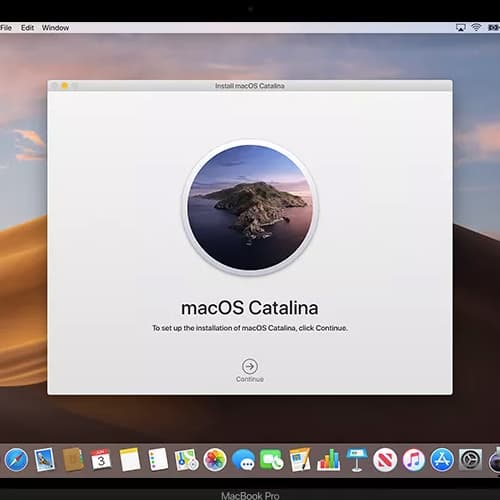The width and height of the screenshot is (500, 500).
Task: Open the News app
Action: click(x=385, y=460)
